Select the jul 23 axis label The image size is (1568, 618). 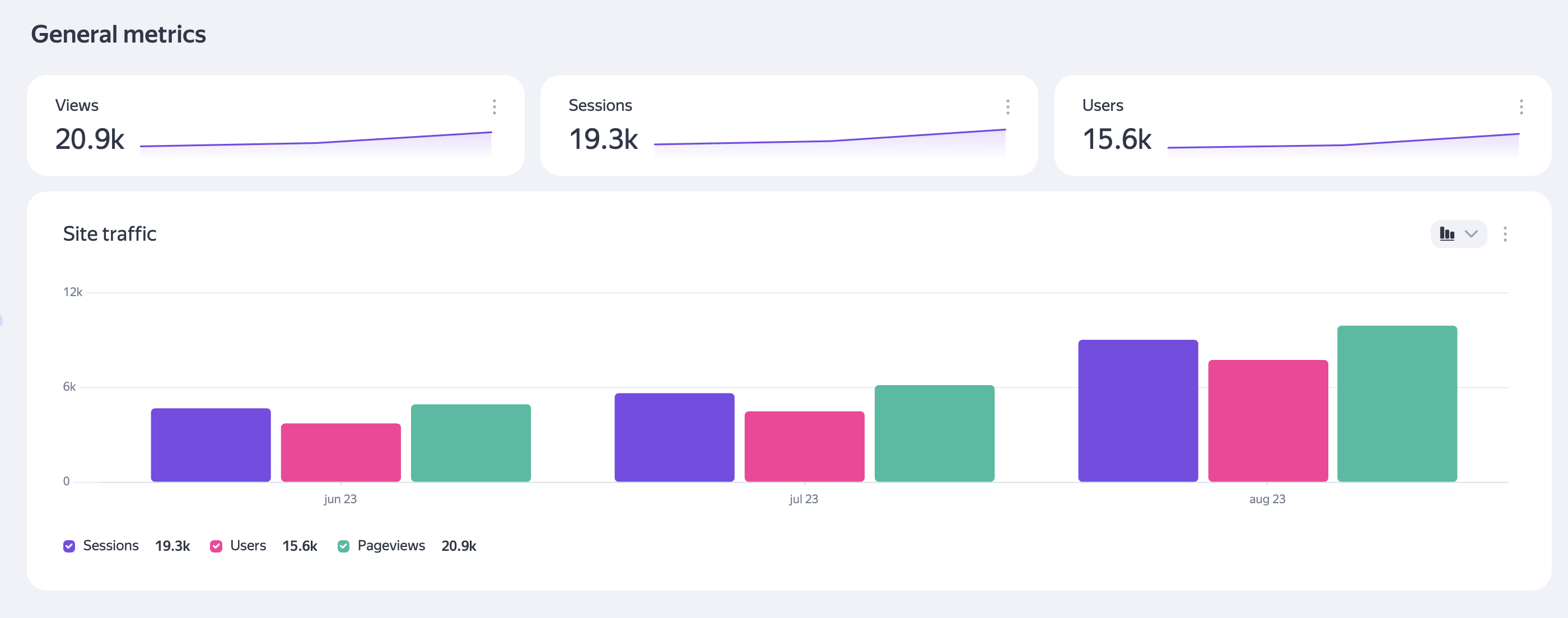coord(804,499)
